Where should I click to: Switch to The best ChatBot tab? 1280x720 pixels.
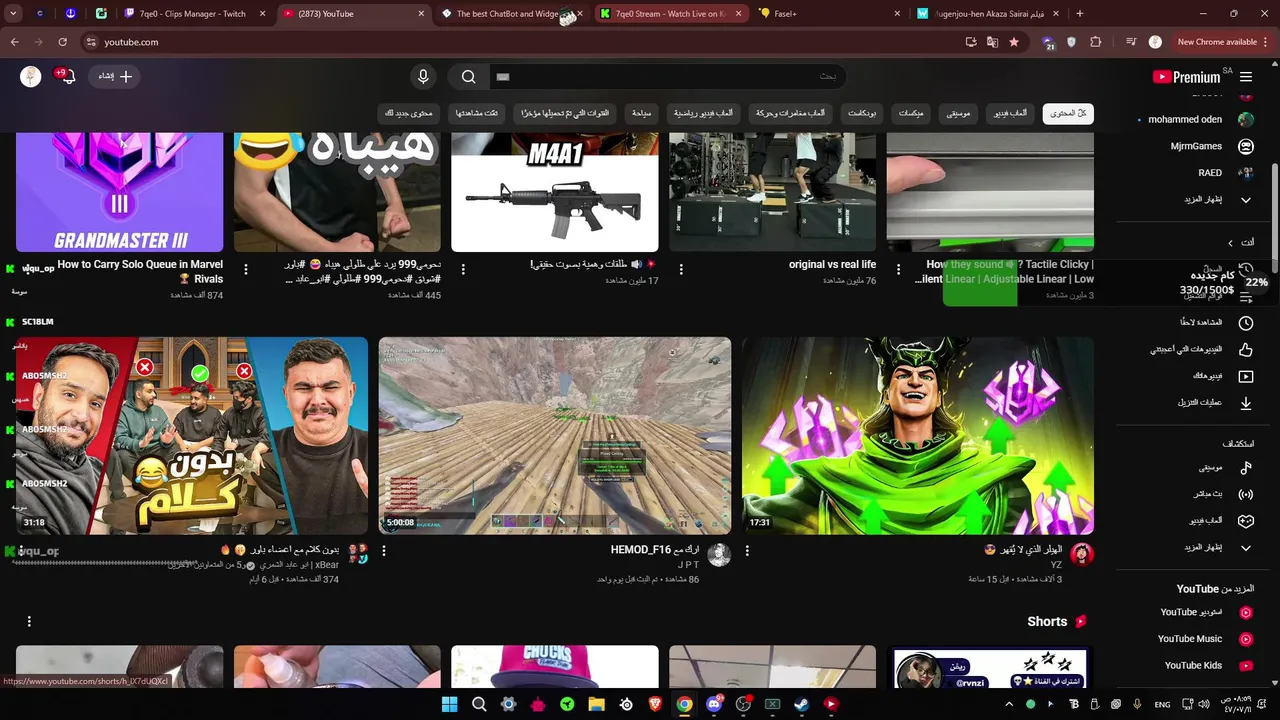[x=514, y=14]
